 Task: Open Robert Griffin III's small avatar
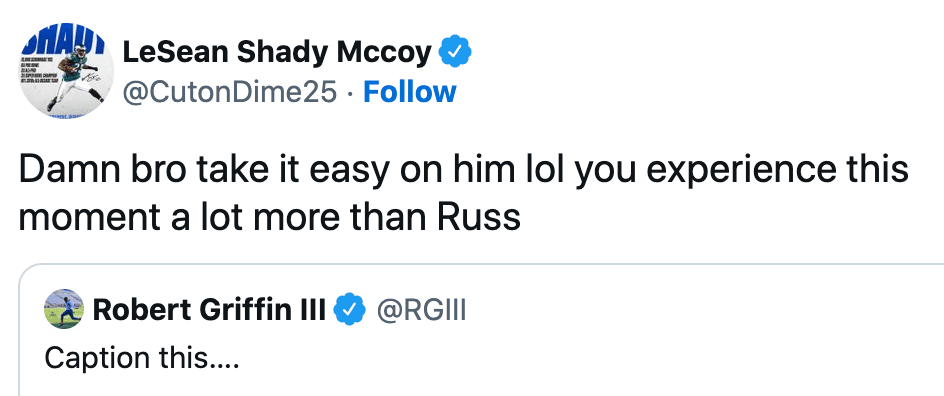pyautogui.click(x=64, y=309)
